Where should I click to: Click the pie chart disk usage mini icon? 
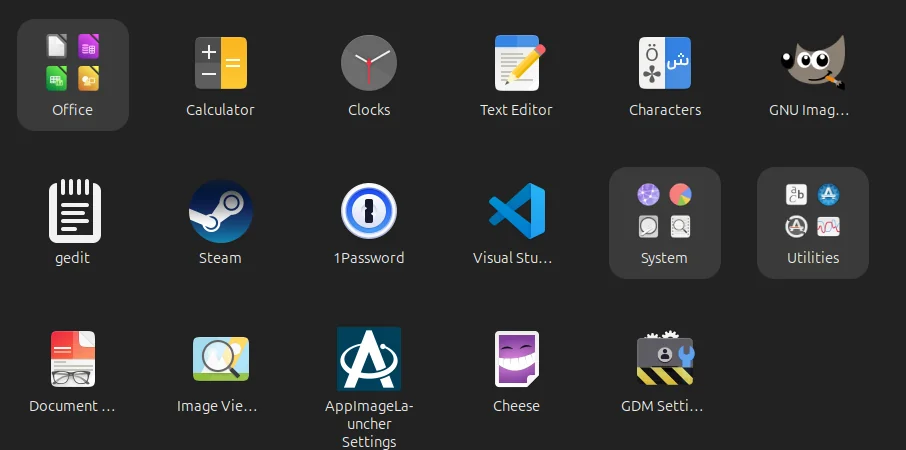[x=681, y=194]
